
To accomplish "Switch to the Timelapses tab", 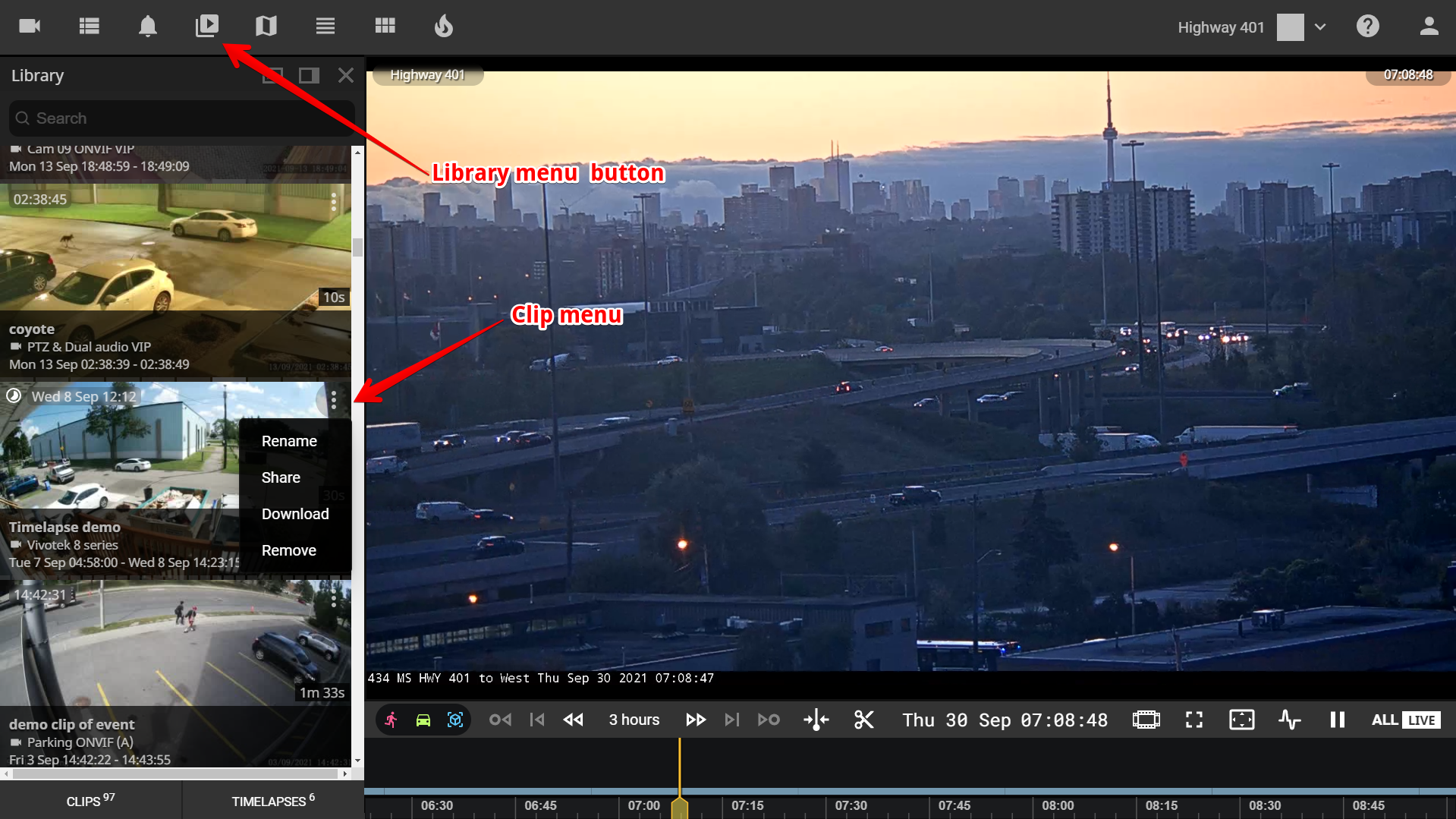I will pos(272,801).
